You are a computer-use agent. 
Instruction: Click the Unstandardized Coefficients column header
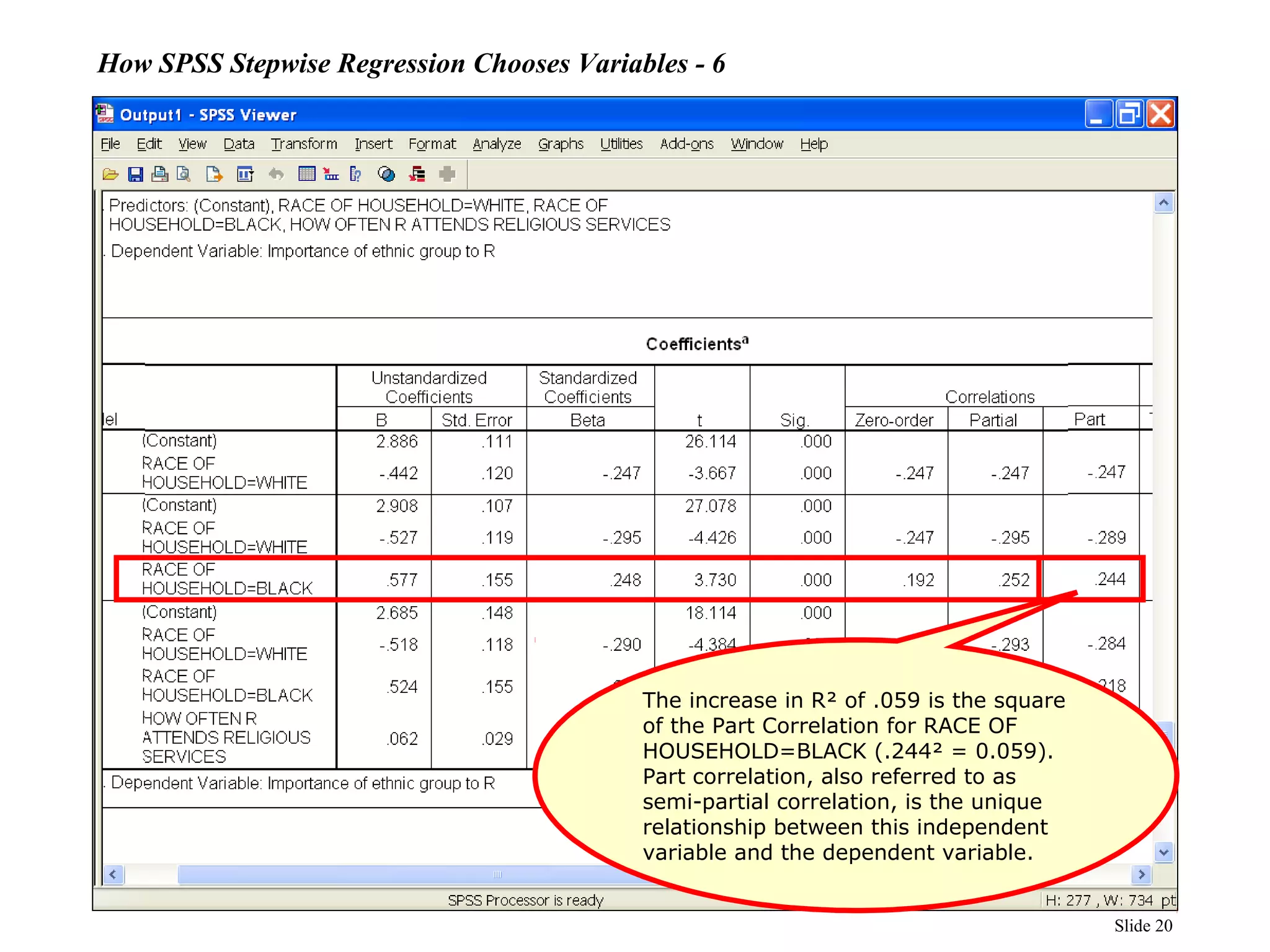[x=429, y=387]
